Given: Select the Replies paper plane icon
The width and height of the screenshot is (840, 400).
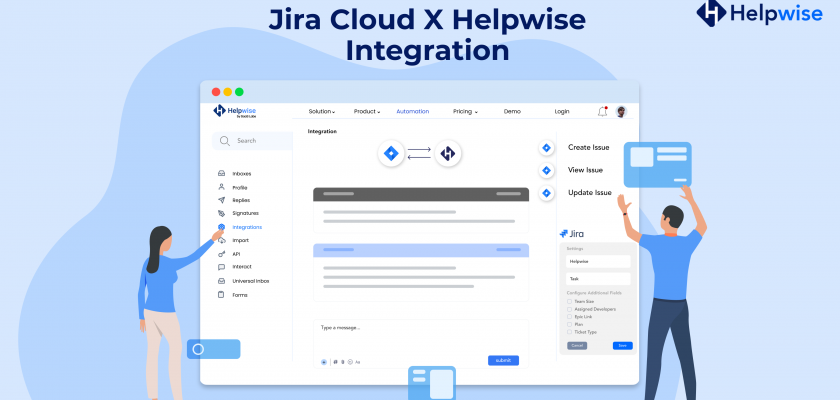Looking at the screenshot, I should coord(221,200).
